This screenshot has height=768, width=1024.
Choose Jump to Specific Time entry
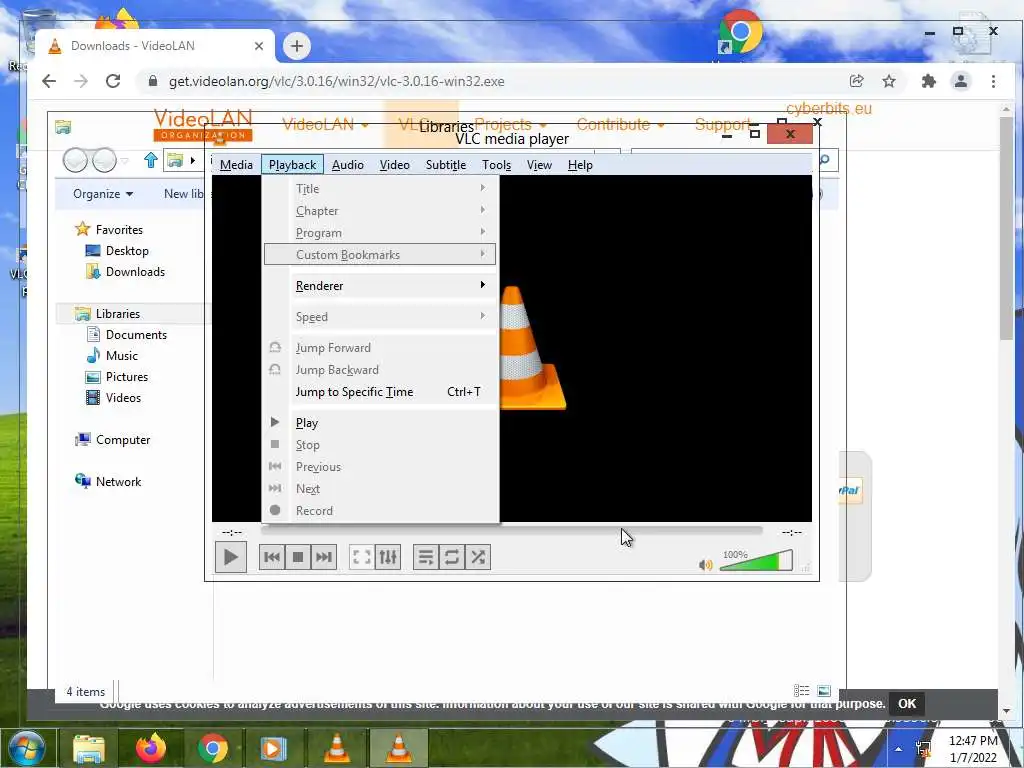click(x=380, y=392)
